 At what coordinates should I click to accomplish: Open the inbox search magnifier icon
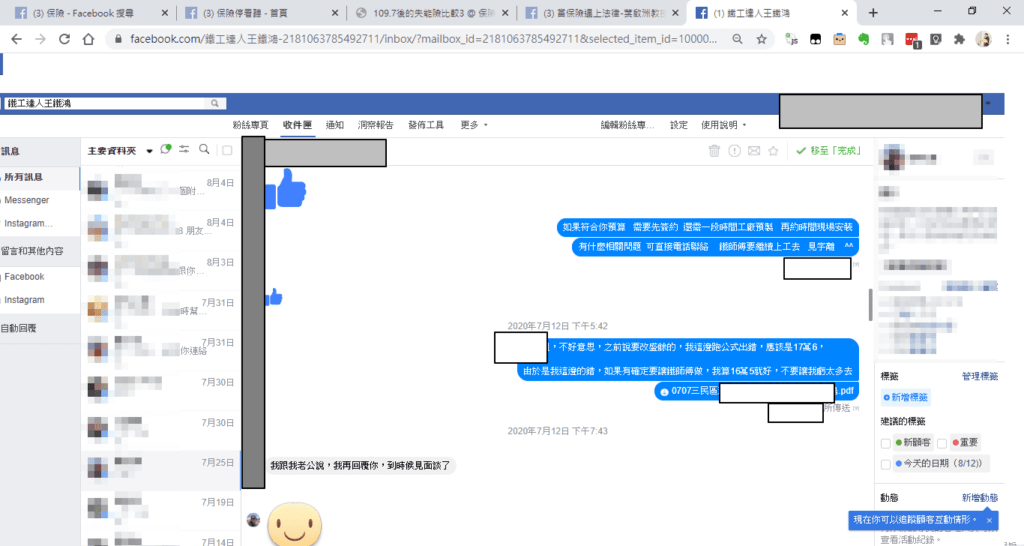pyautogui.click(x=204, y=150)
